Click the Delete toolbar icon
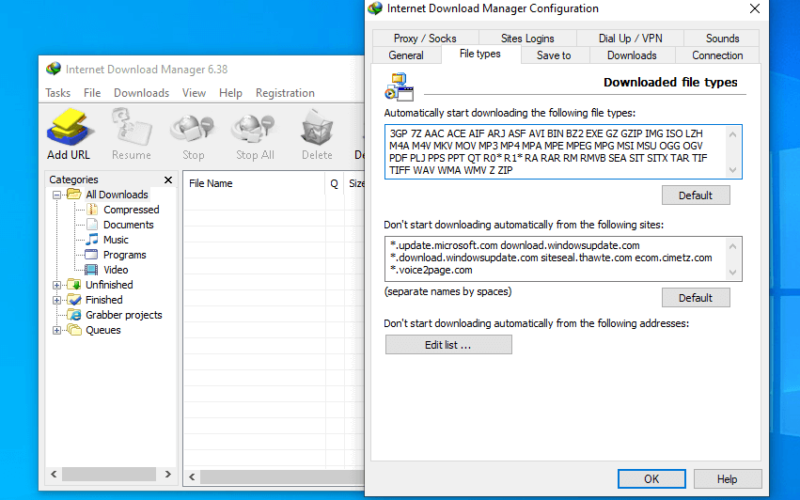This screenshot has width=800, height=500. (x=317, y=134)
